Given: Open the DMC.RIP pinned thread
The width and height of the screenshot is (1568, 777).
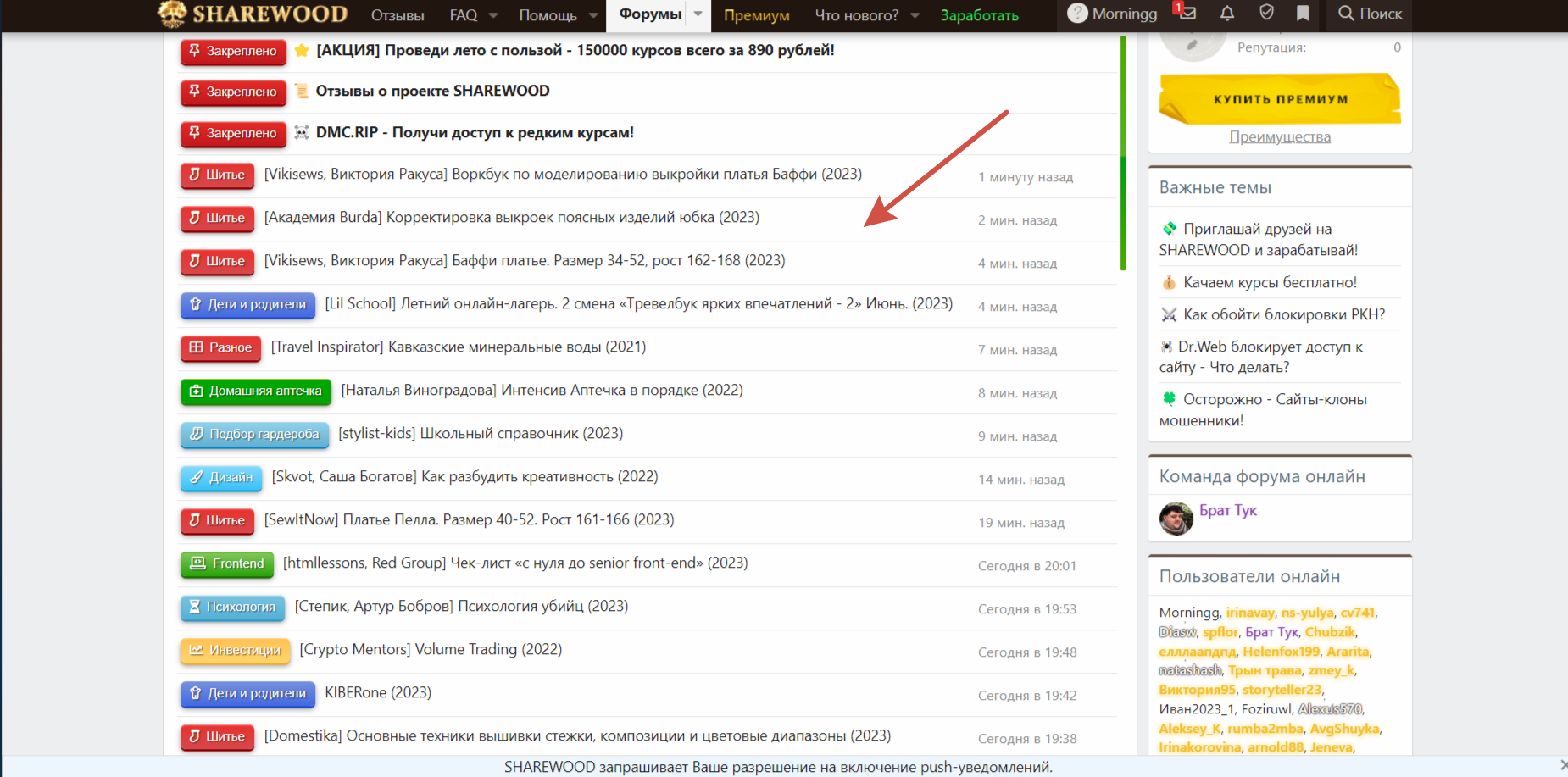Looking at the screenshot, I should tap(475, 133).
